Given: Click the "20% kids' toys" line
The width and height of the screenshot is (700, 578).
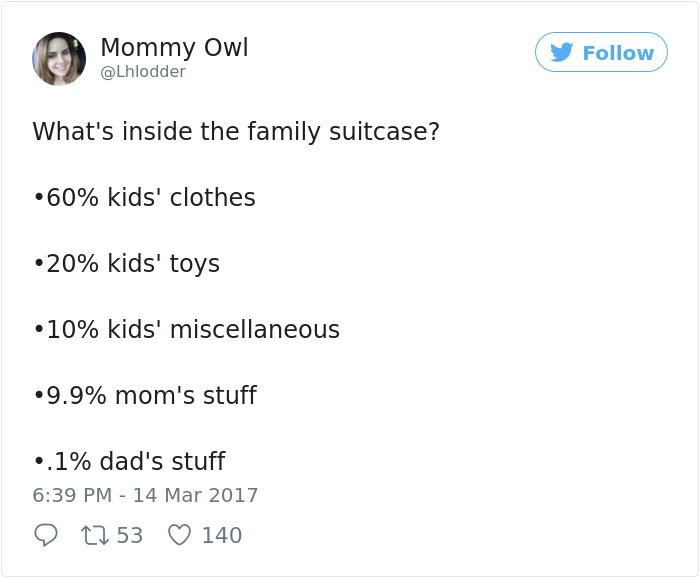Looking at the screenshot, I should [126, 264].
